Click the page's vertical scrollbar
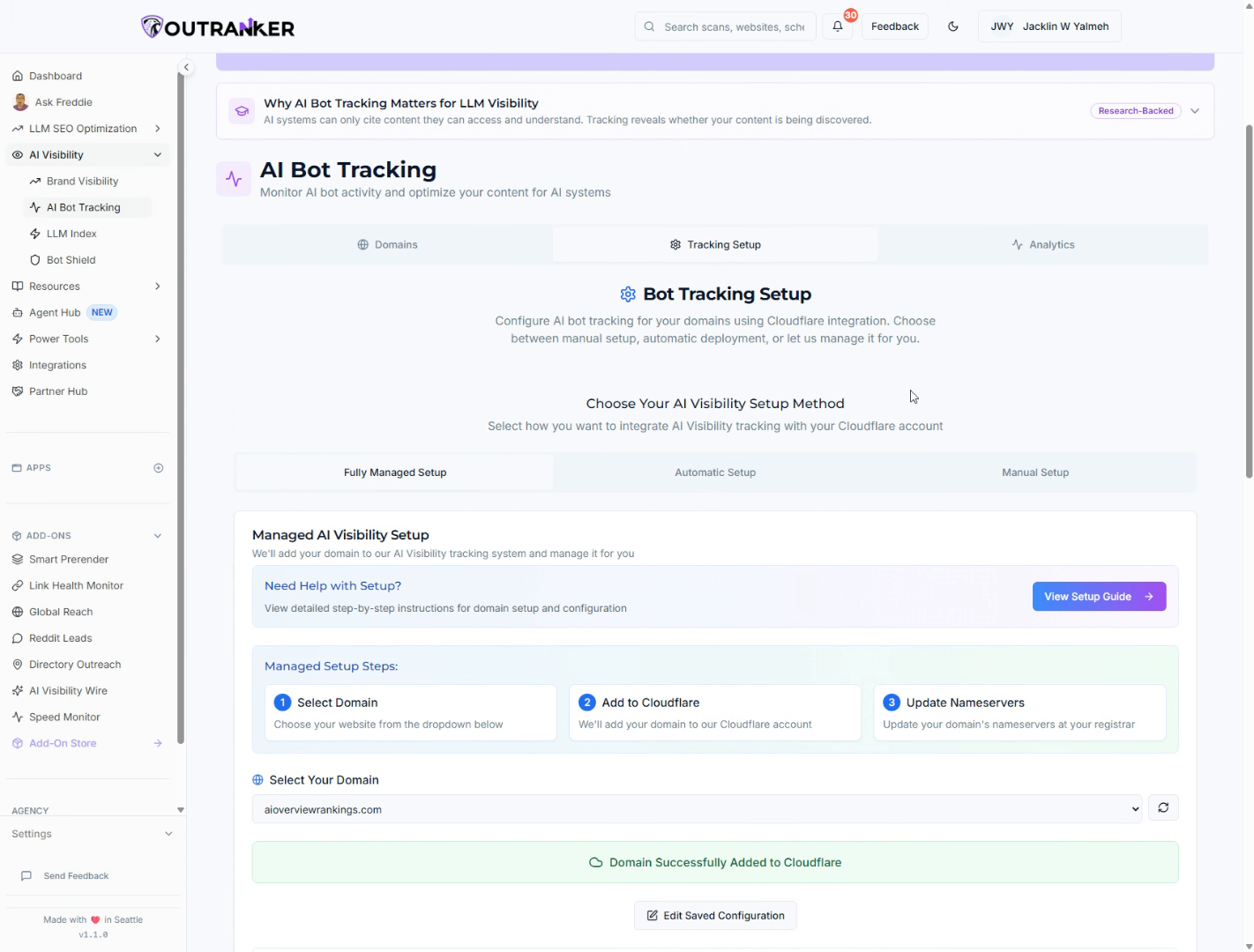This screenshot has width=1254, height=952. click(1249, 300)
